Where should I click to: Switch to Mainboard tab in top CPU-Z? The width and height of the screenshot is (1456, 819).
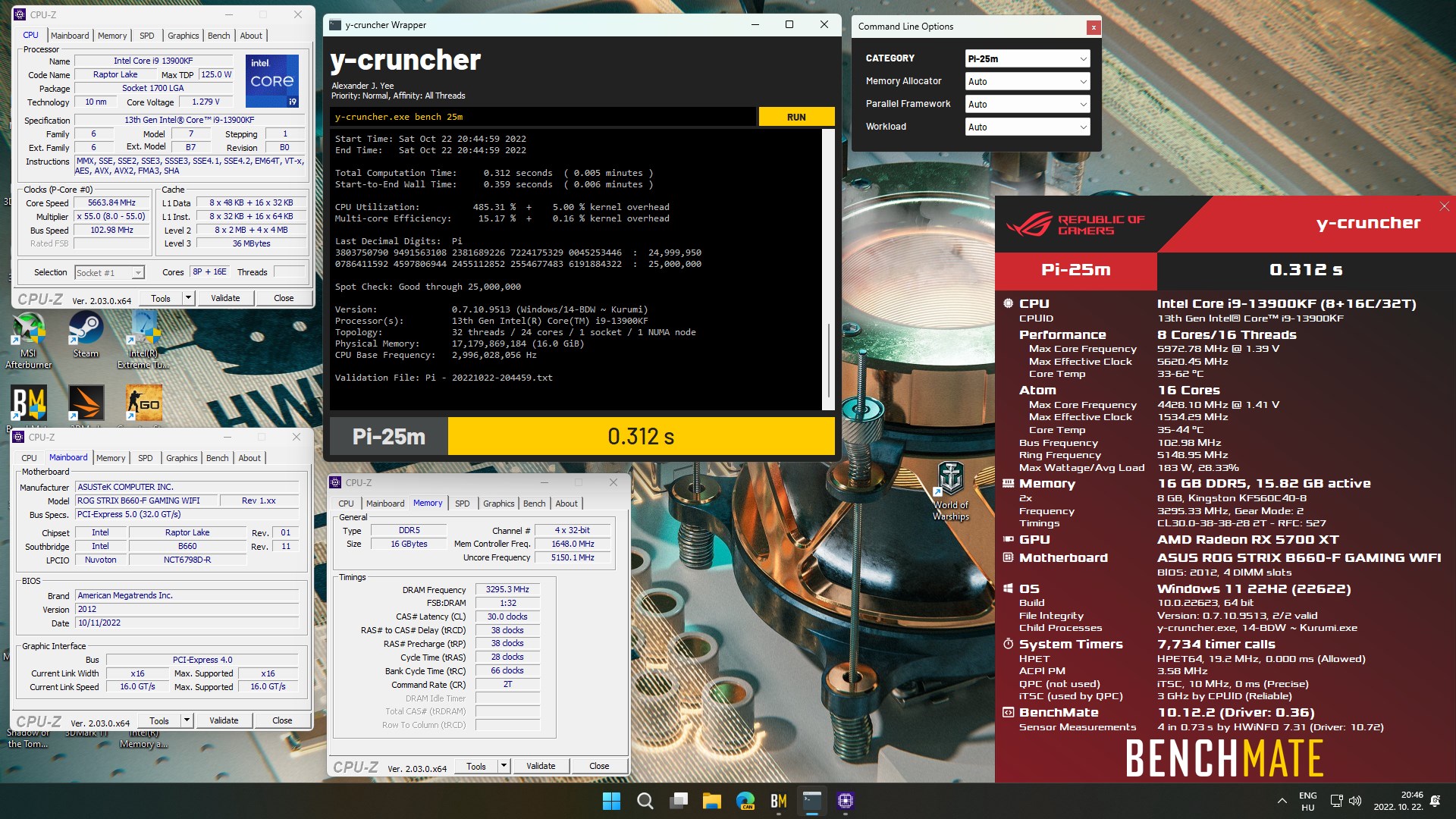70,36
